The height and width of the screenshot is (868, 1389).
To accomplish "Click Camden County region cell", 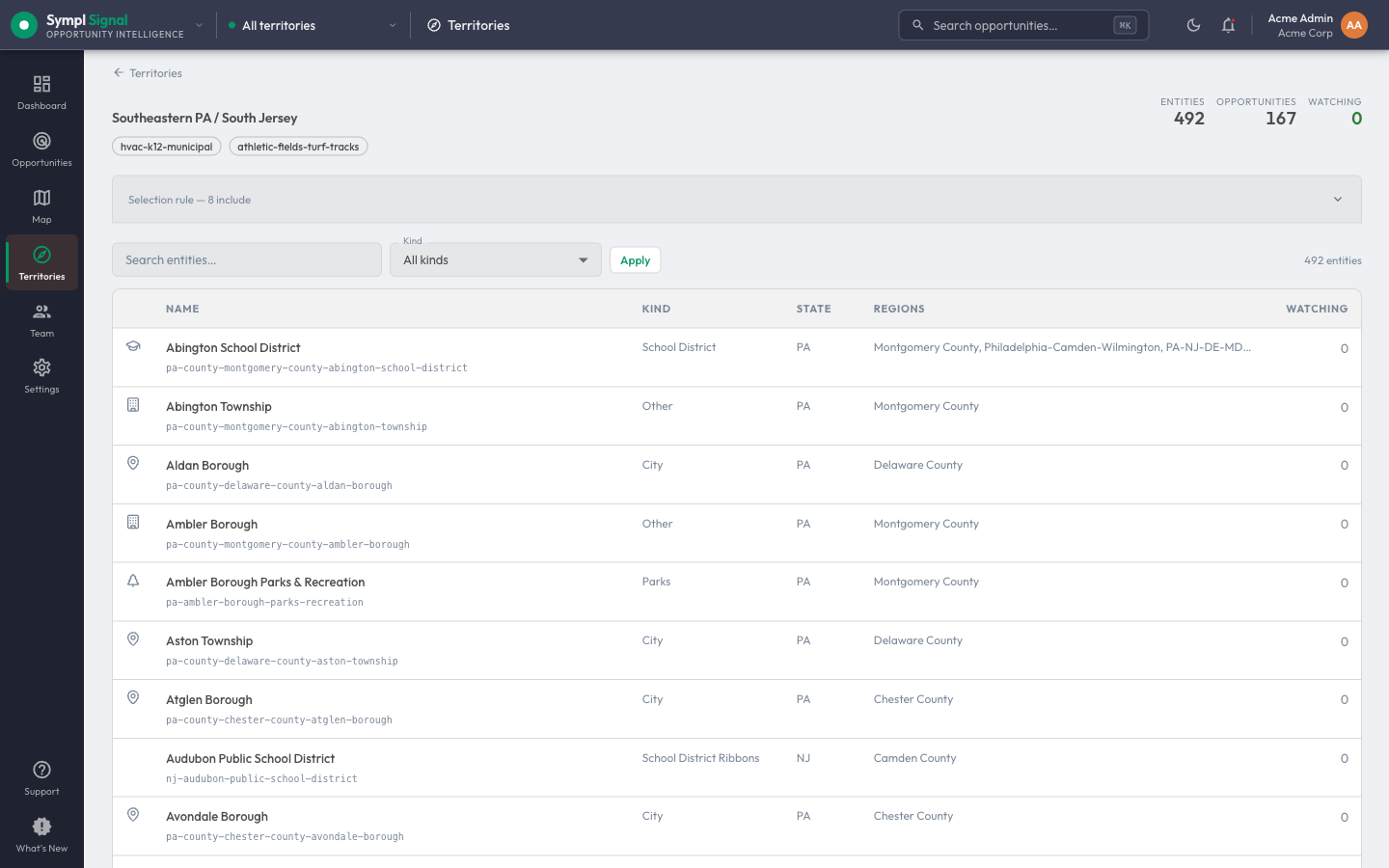I will tap(914, 758).
